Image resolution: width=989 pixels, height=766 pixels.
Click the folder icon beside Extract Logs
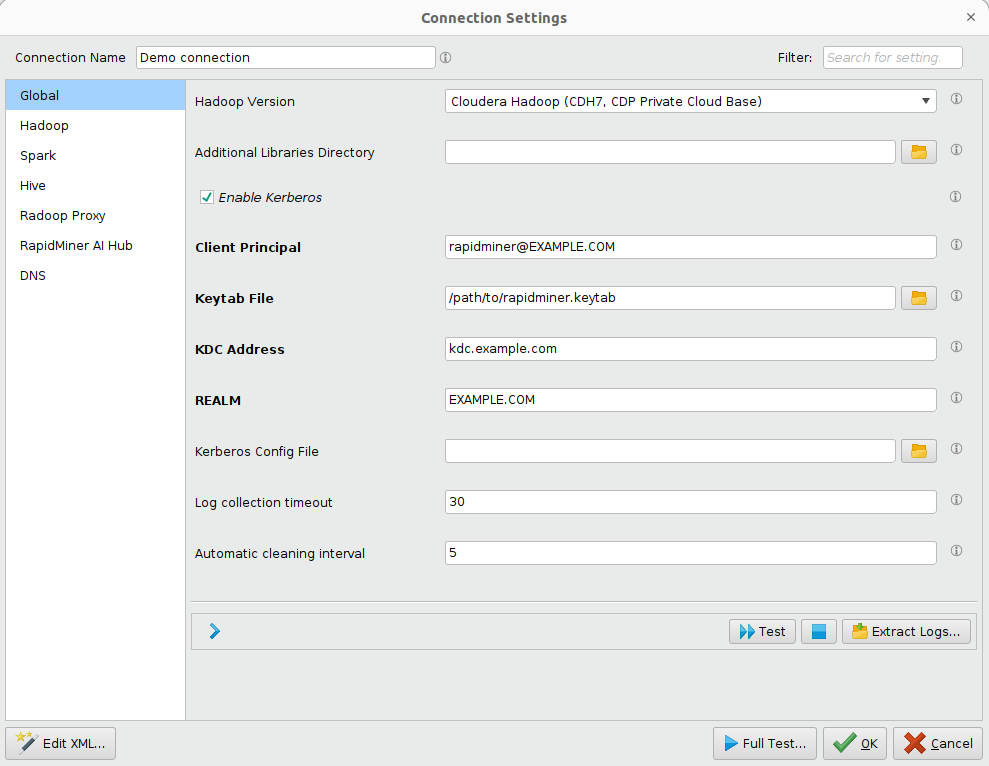(x=859, y=631)
